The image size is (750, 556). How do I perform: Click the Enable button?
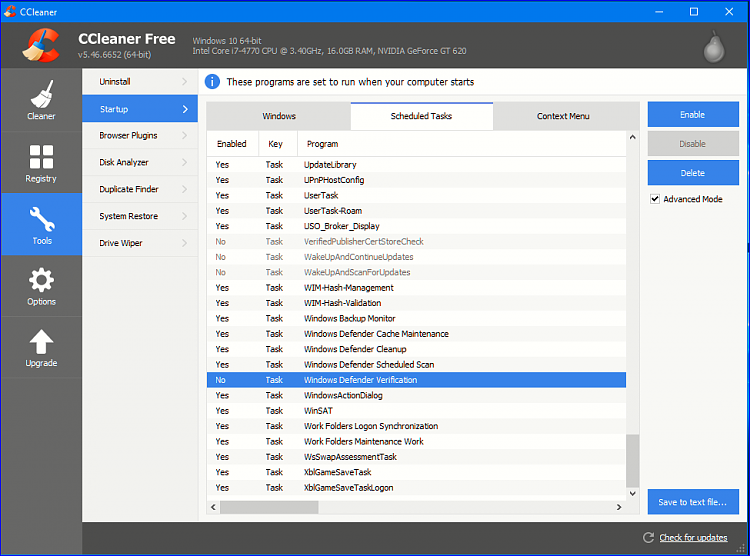(693, 114)
